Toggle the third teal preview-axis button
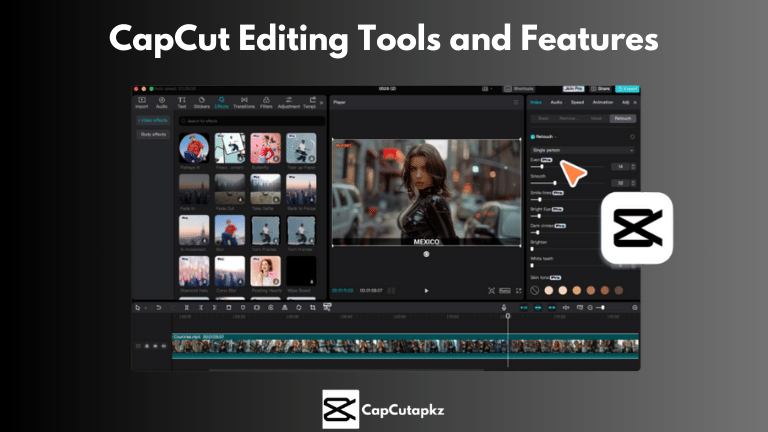 point(552,308)
